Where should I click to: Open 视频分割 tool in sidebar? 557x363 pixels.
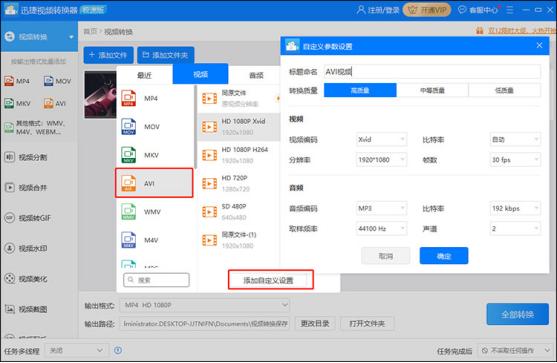coord(26,157)
